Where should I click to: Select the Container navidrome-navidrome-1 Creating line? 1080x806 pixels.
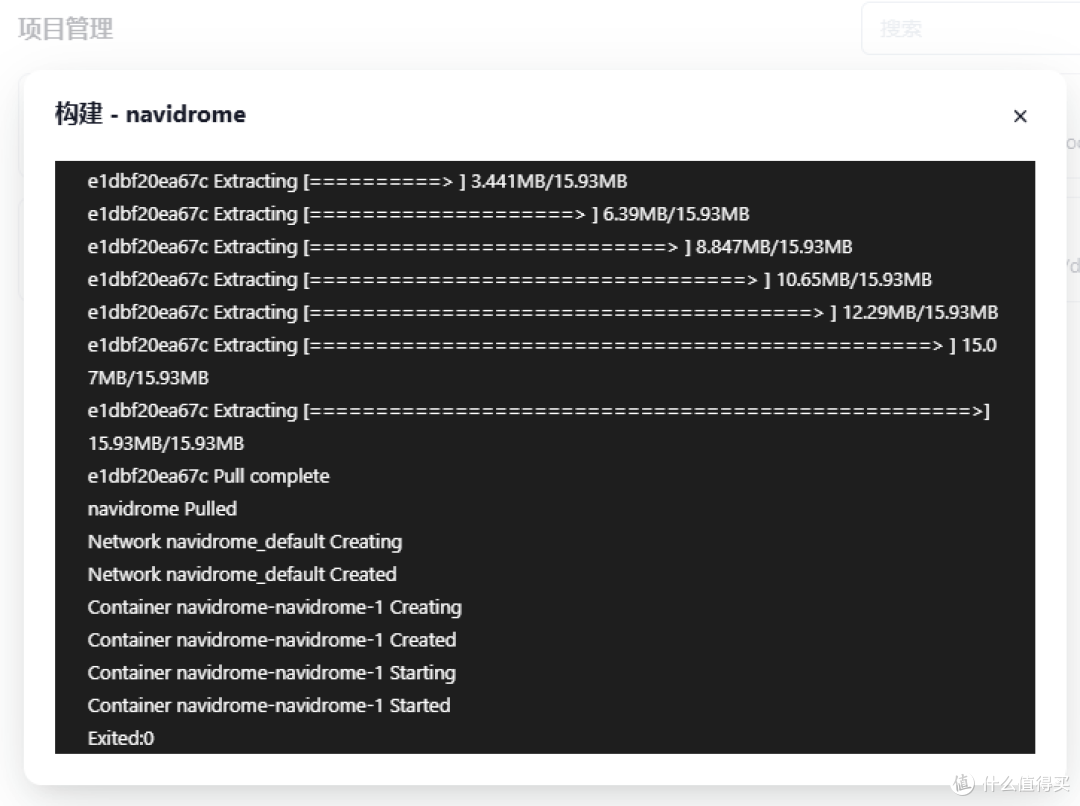point(274,607)
